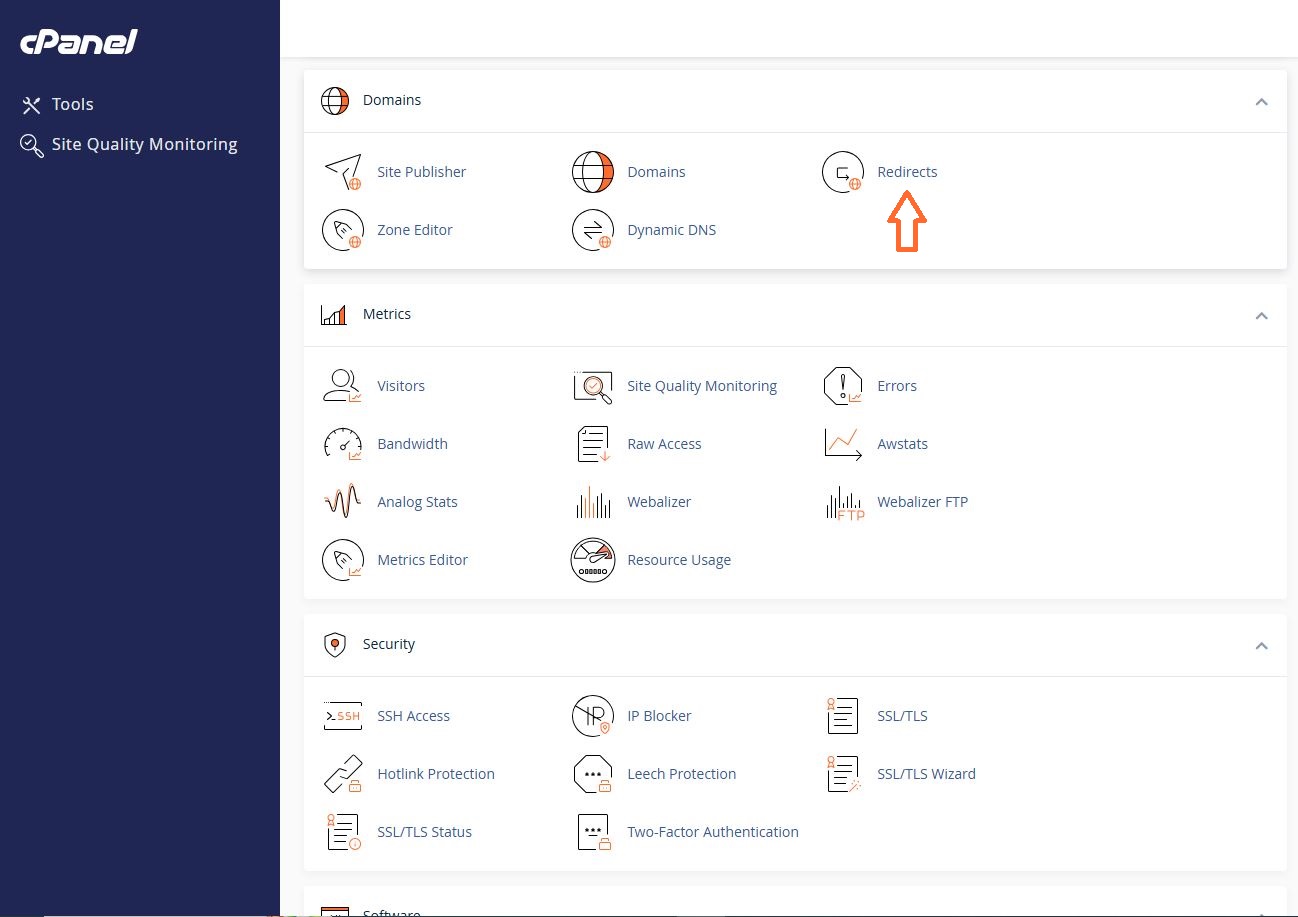
Task: Open the Leech Protection link
Action: tap(681, 774)
